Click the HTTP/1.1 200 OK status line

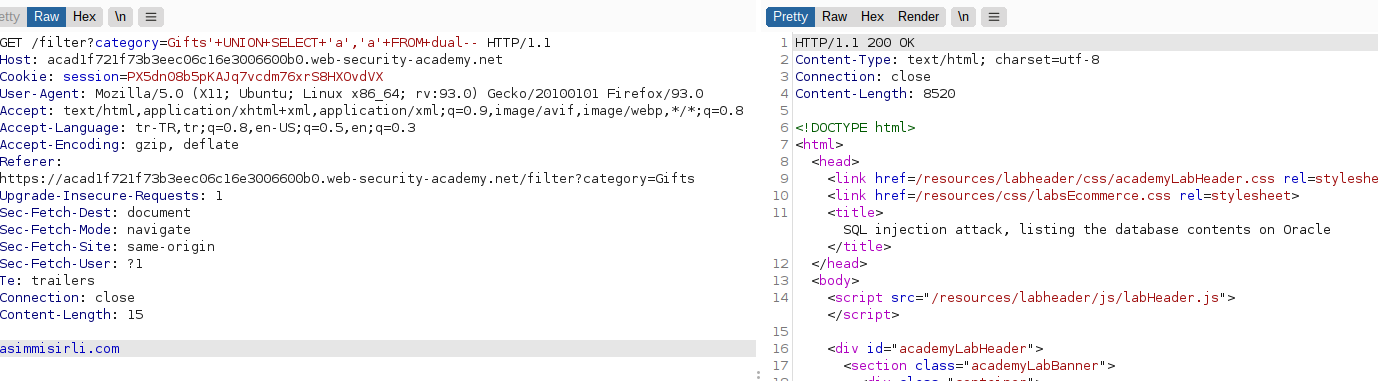855,42
